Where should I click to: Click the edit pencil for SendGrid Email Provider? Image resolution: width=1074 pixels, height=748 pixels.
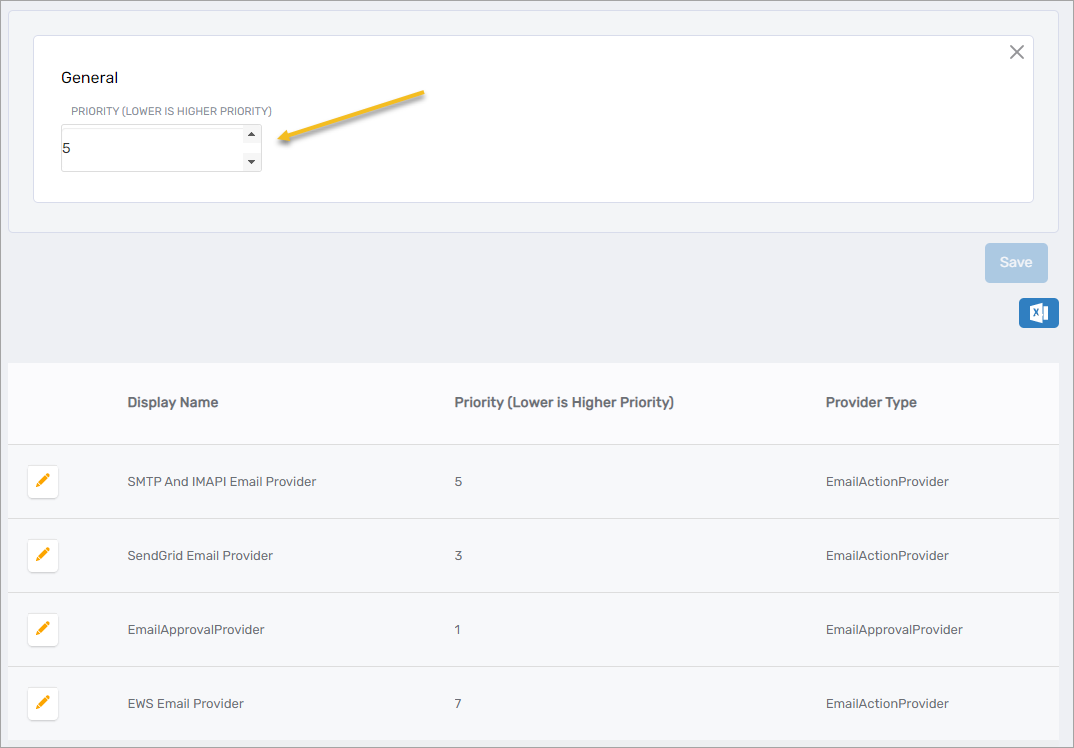[43, 556]
